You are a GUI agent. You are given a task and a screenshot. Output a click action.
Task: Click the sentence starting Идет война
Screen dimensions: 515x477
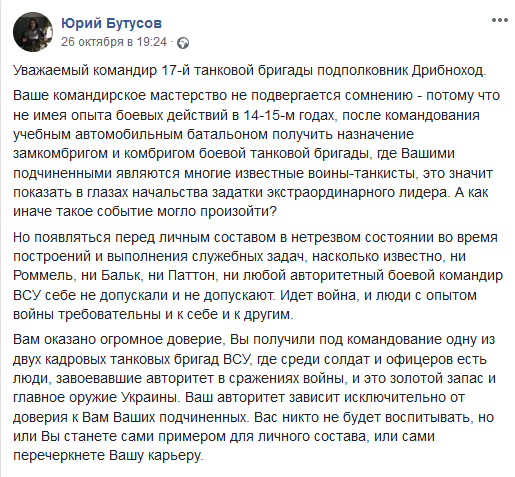245,305
